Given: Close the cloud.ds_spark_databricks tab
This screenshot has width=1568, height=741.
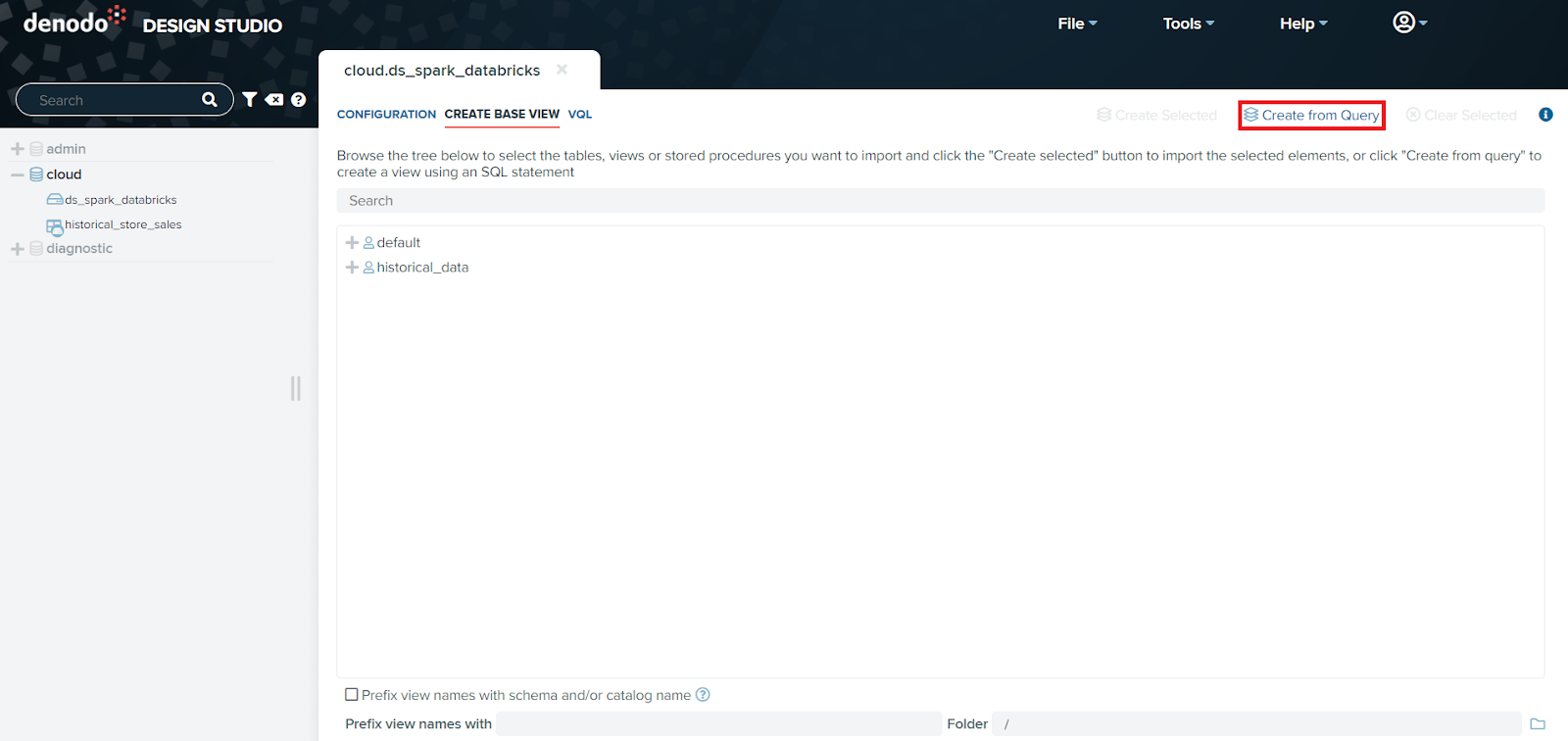Looking at the screenshot, I should pyautogui.click(x=562, y=70).
